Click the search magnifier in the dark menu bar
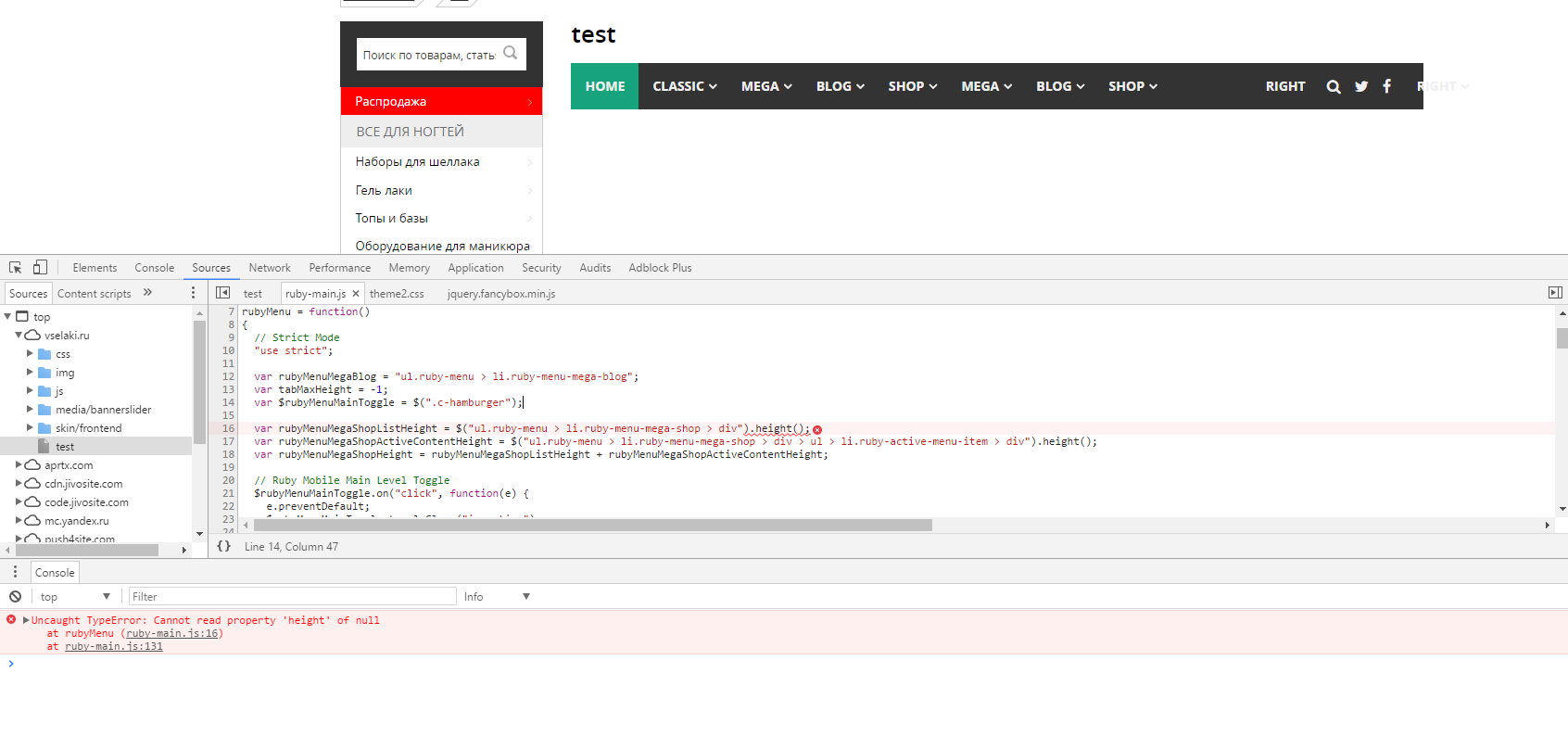The height and width of the screenshot is (736, 1568). point(1334,86)
